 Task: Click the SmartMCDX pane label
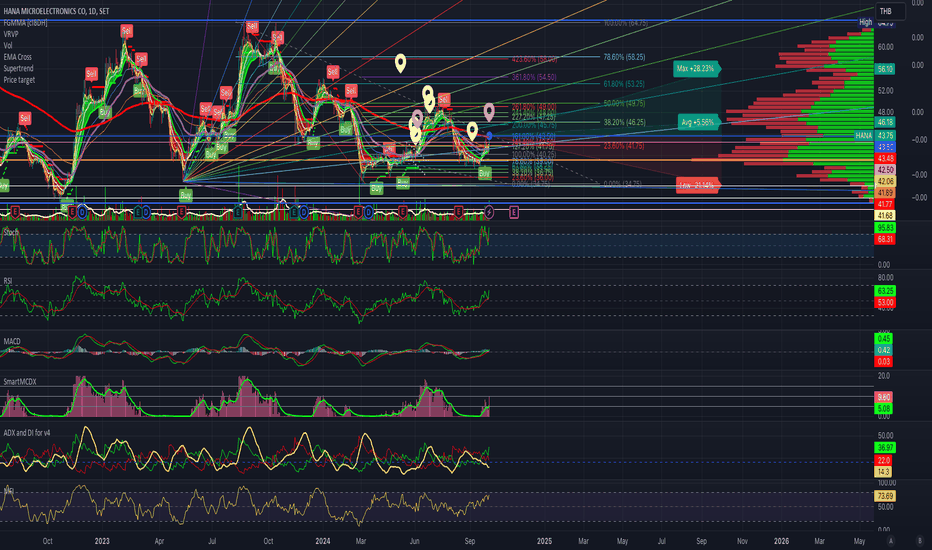(x=20, y=382)
